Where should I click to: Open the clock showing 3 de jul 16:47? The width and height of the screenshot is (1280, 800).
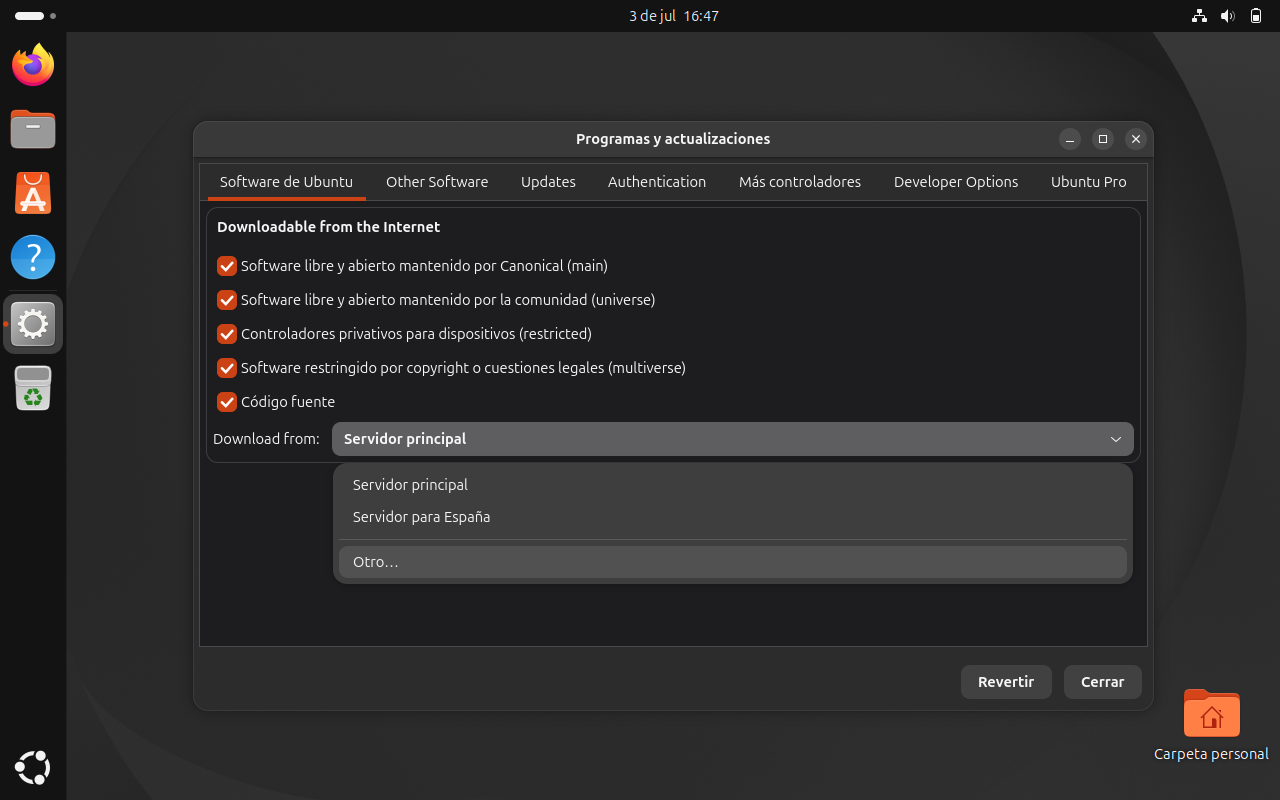tap(674, 16)
